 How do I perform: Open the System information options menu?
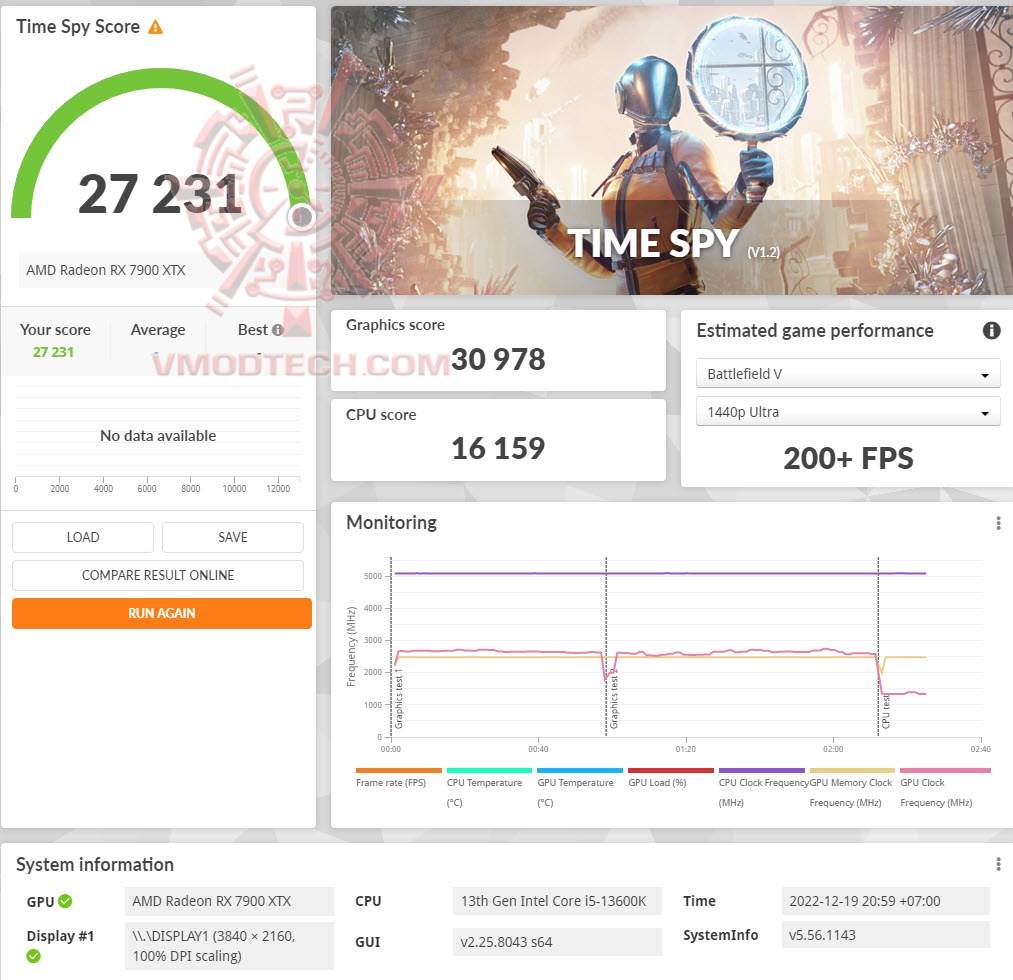997,862
